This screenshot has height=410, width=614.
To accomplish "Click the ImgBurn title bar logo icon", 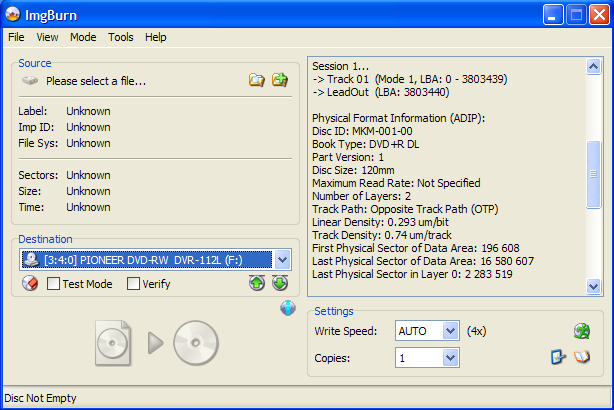I will [13, 14].
